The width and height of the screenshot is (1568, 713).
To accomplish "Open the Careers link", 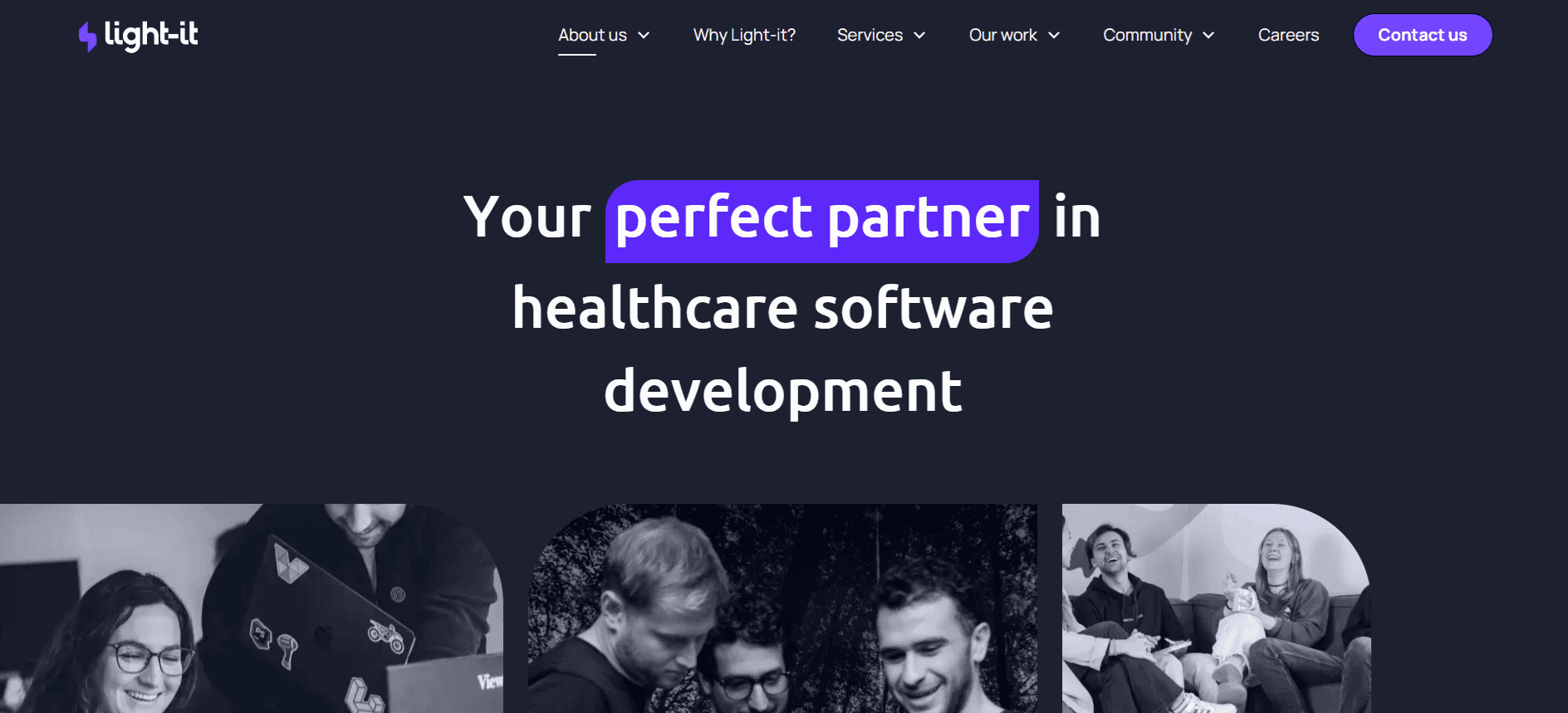I will coord(1288,35).
